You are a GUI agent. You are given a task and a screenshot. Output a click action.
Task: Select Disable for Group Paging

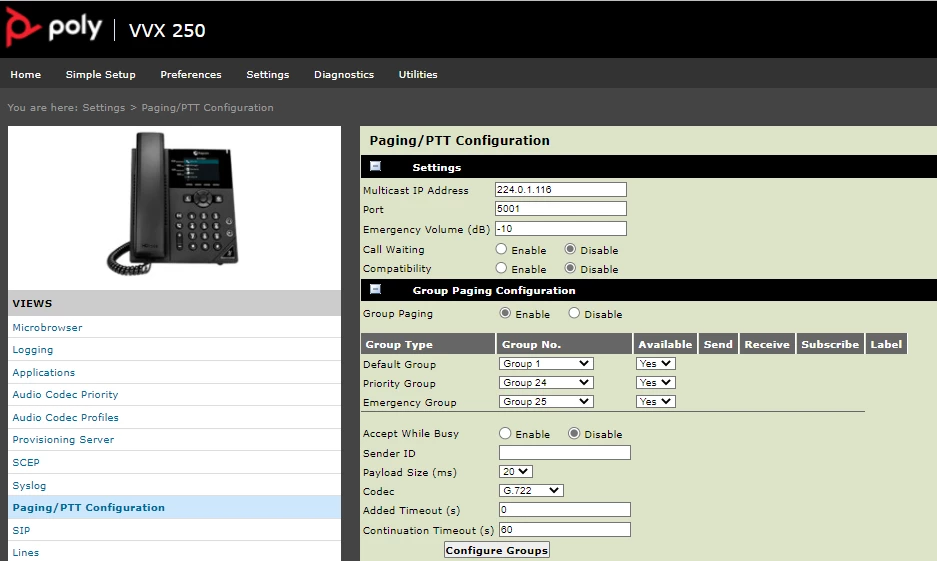tap(574, 313)
